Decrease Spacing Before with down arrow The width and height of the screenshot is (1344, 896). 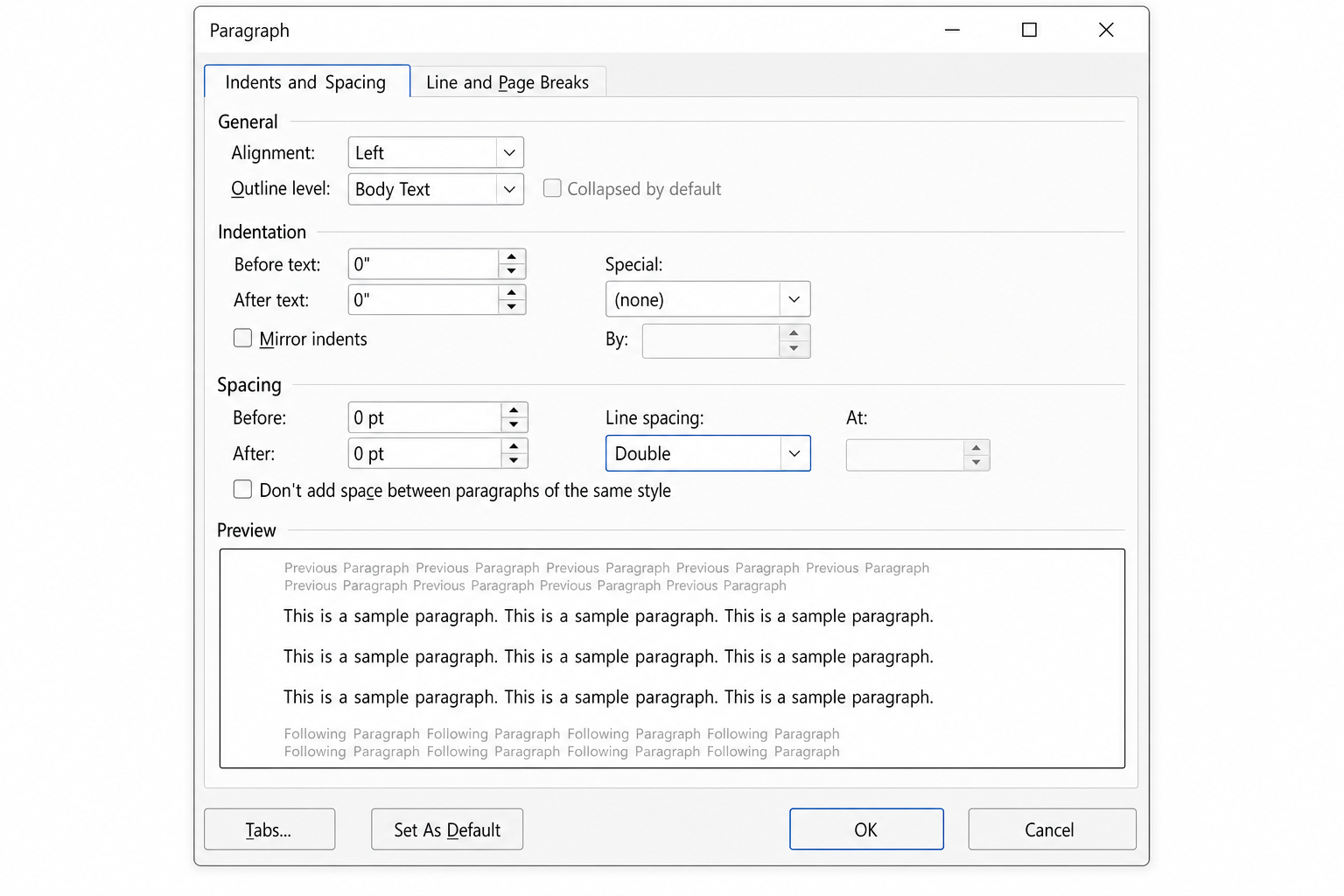coord(514,424)
